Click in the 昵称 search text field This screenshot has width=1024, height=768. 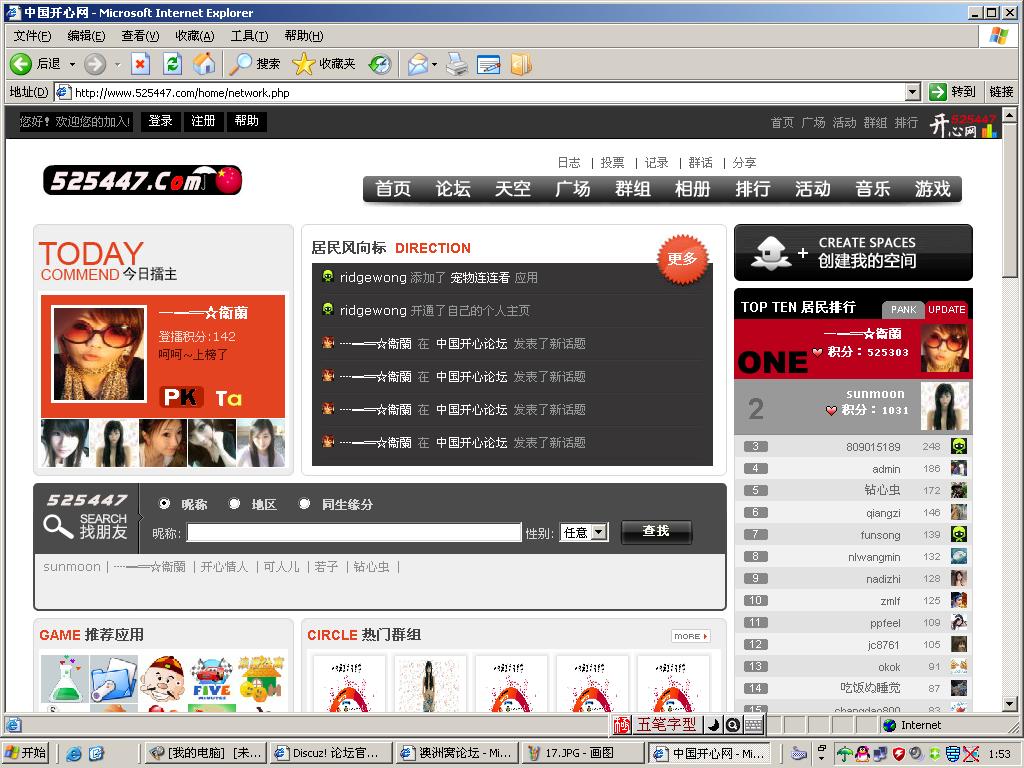(x=354, y=532)
